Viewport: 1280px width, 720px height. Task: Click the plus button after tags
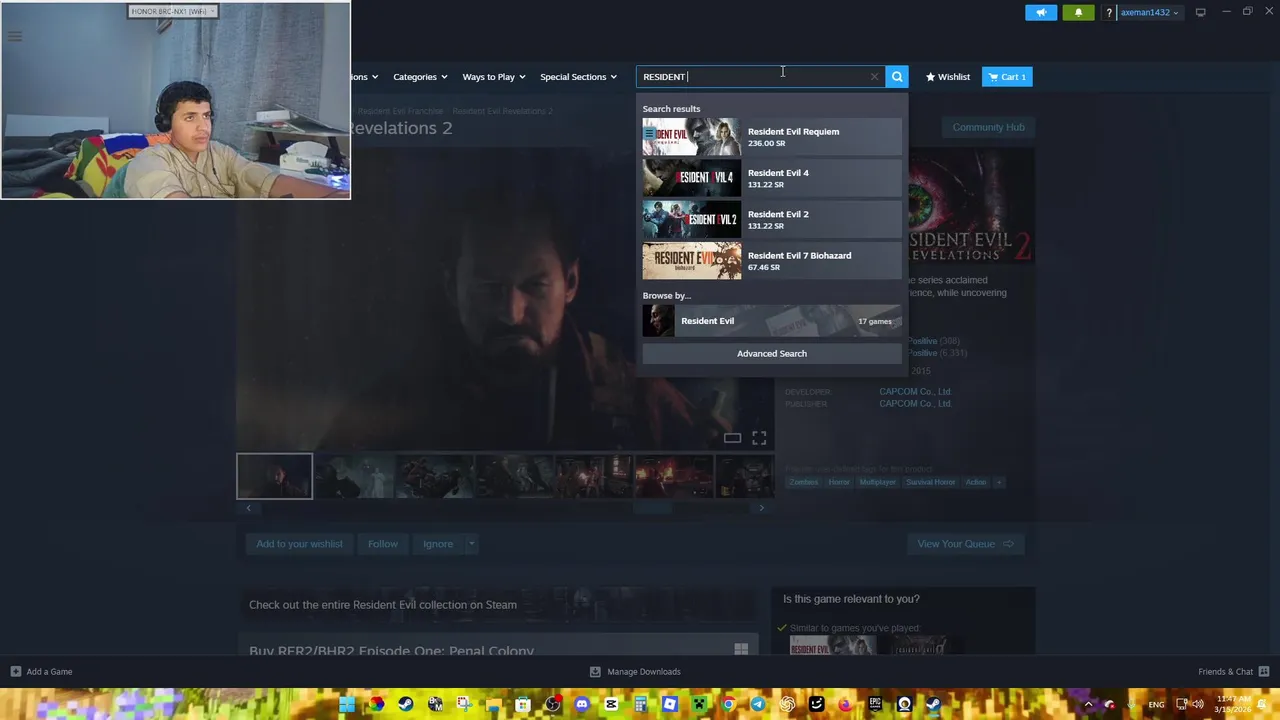pos(998,482)
